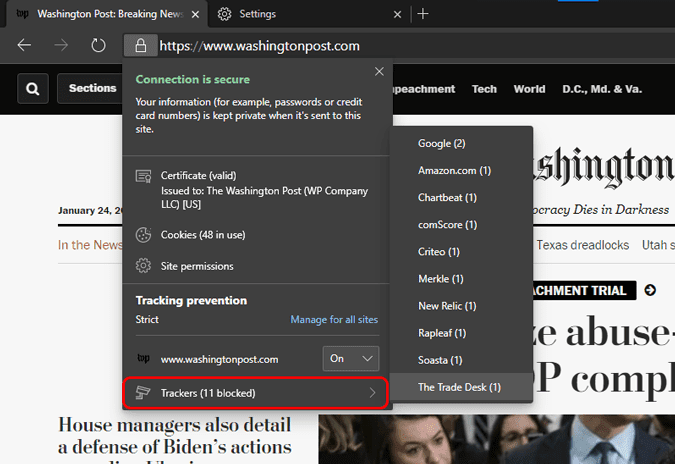Click the arrow beside Impeachment Trial banner
The image size is (675, 464).
pos(650,291)
